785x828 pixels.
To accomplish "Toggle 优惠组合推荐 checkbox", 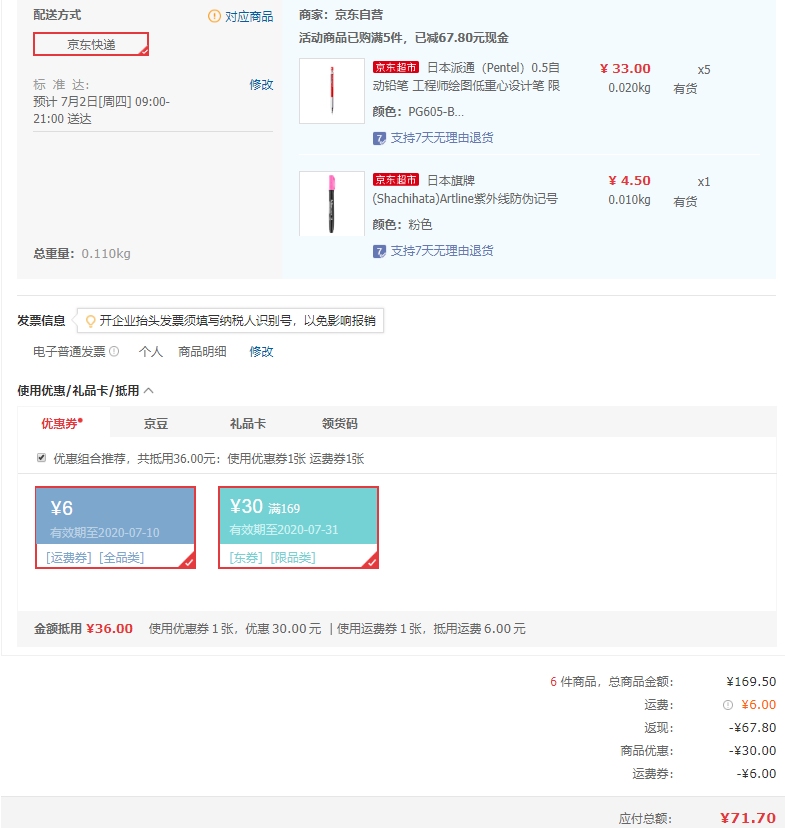I will point(41,458).
